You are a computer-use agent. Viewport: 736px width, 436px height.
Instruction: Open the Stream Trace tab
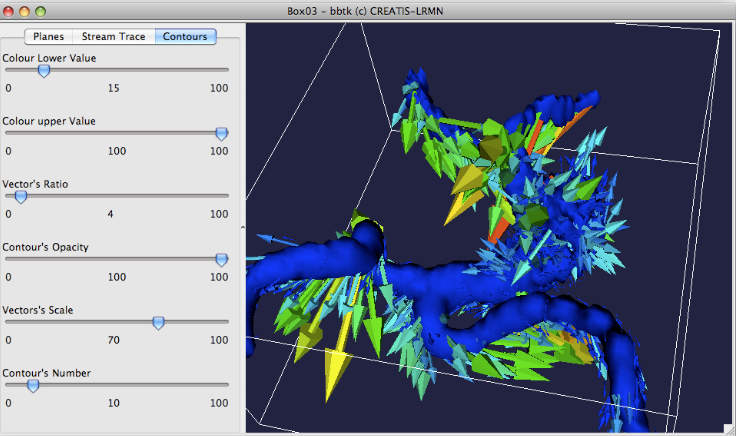click(x=113, y=36)
